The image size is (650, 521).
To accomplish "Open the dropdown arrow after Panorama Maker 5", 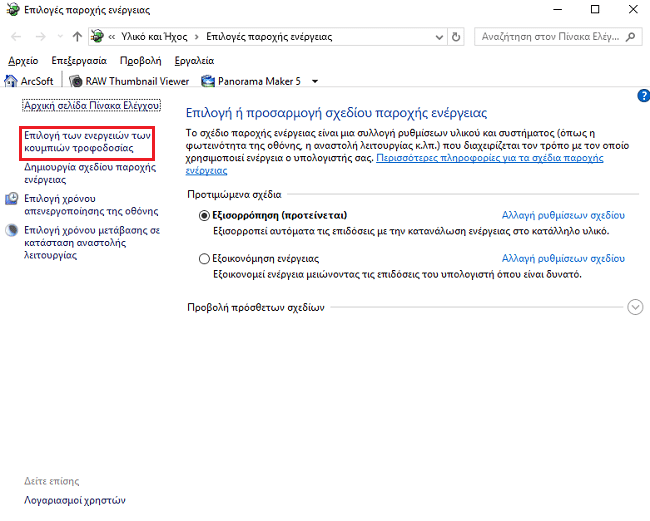I will [315, 81].
